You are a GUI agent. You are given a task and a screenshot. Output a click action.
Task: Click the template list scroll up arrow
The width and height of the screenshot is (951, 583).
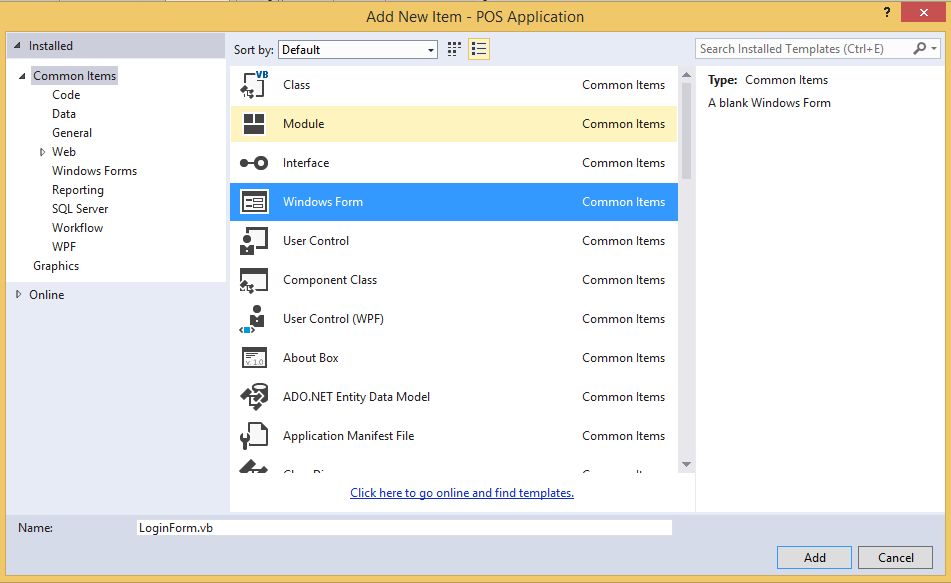pos(687,75)
